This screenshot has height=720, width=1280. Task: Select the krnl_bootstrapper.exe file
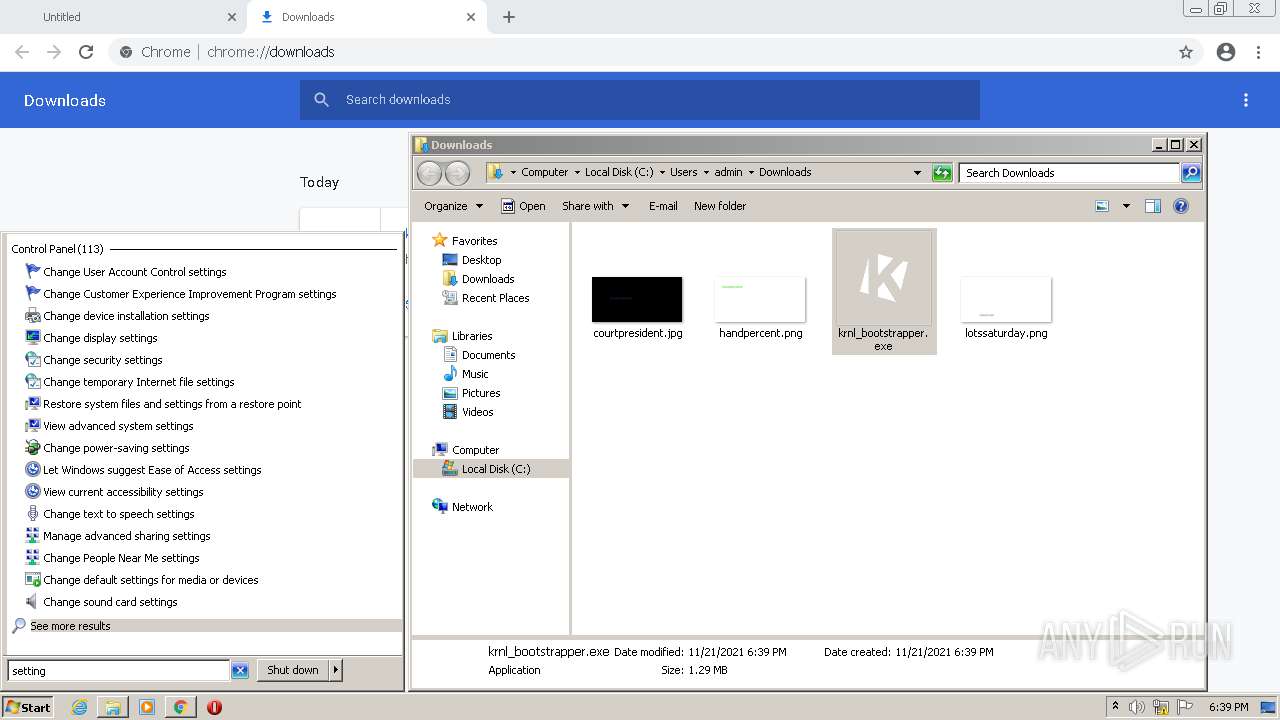(x=884, y=291)
